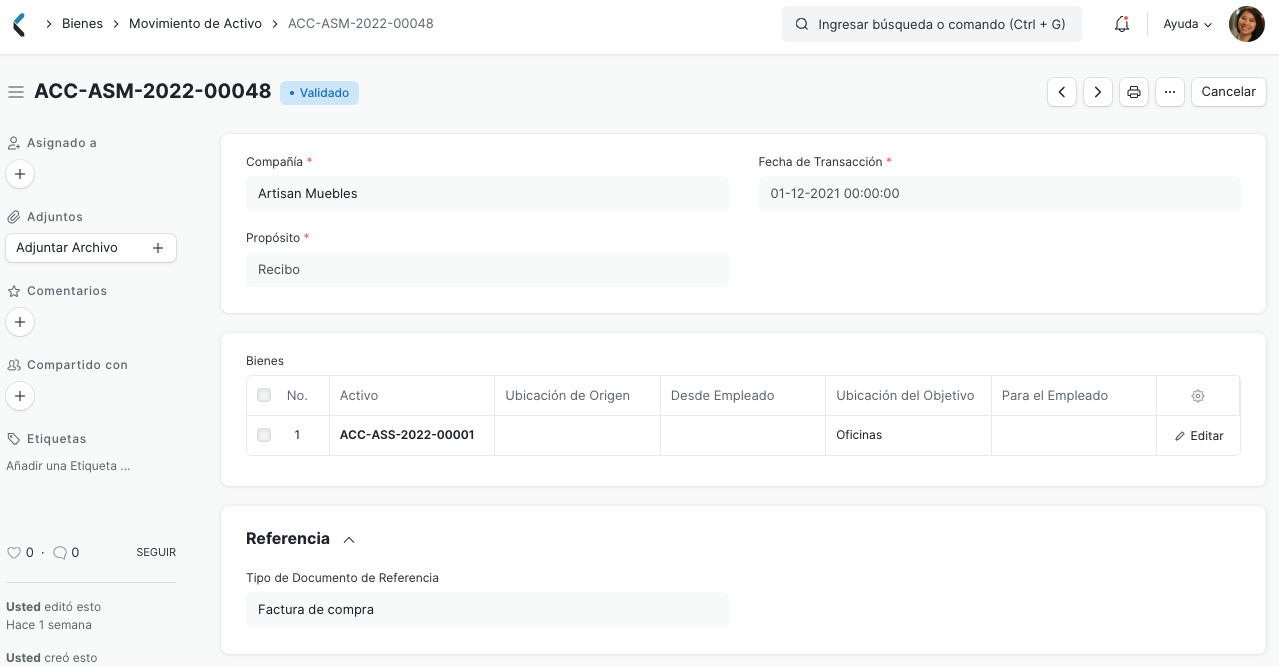Screen dimensions: 1279x666
Task: Click SEGUIR to follow the document
Action: click(x=156, y=552)
